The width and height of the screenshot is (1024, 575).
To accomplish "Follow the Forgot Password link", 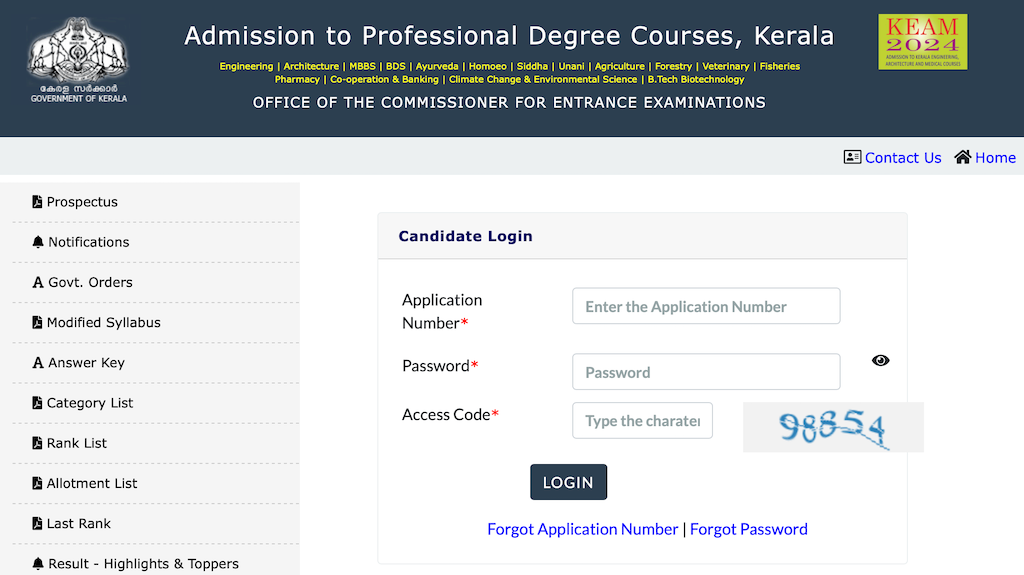I will 748,529.
